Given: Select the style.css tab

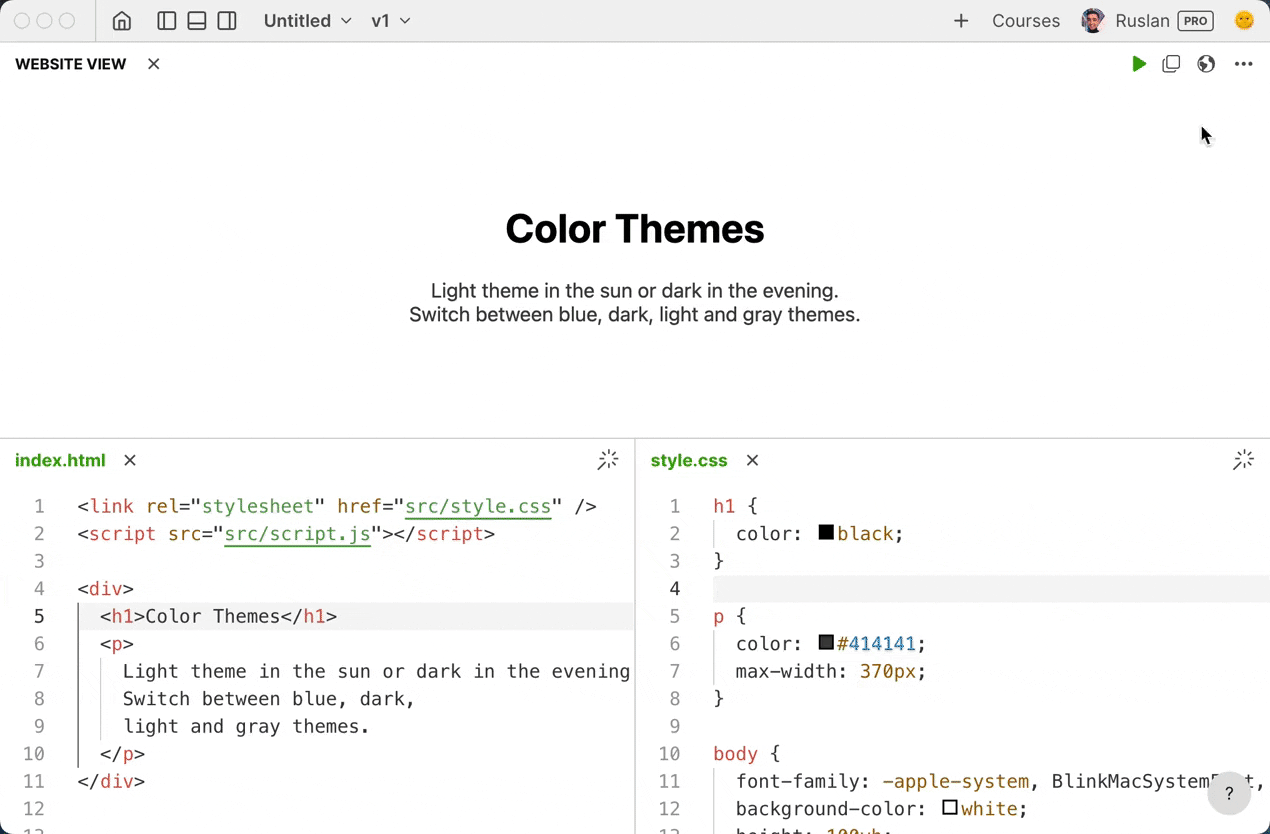Looking at the screenshot, I should coord(689,460).
